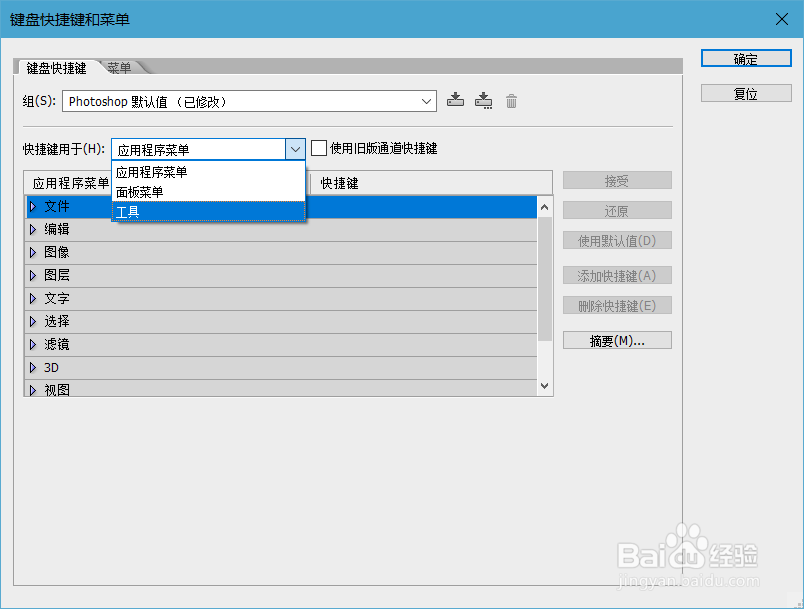
Task: Select 应用程序菜单 in dropdown list
Action: coord(208,172)
